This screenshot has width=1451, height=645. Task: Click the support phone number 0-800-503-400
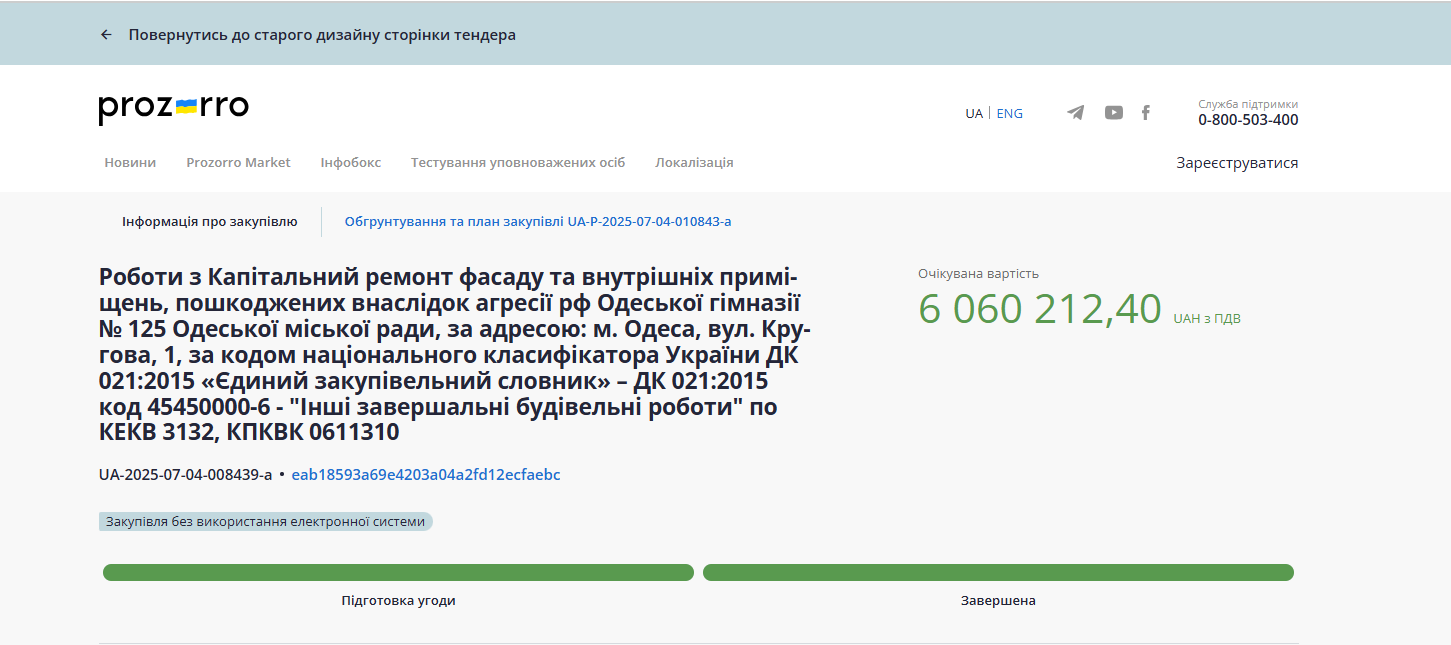coord(1247,120)
